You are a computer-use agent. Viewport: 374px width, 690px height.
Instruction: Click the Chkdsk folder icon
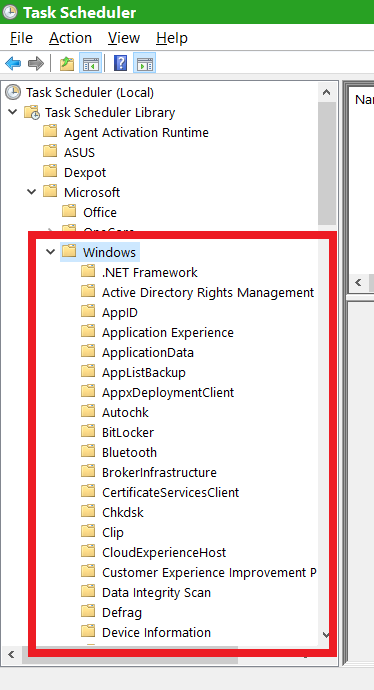(x=88, y=512)
